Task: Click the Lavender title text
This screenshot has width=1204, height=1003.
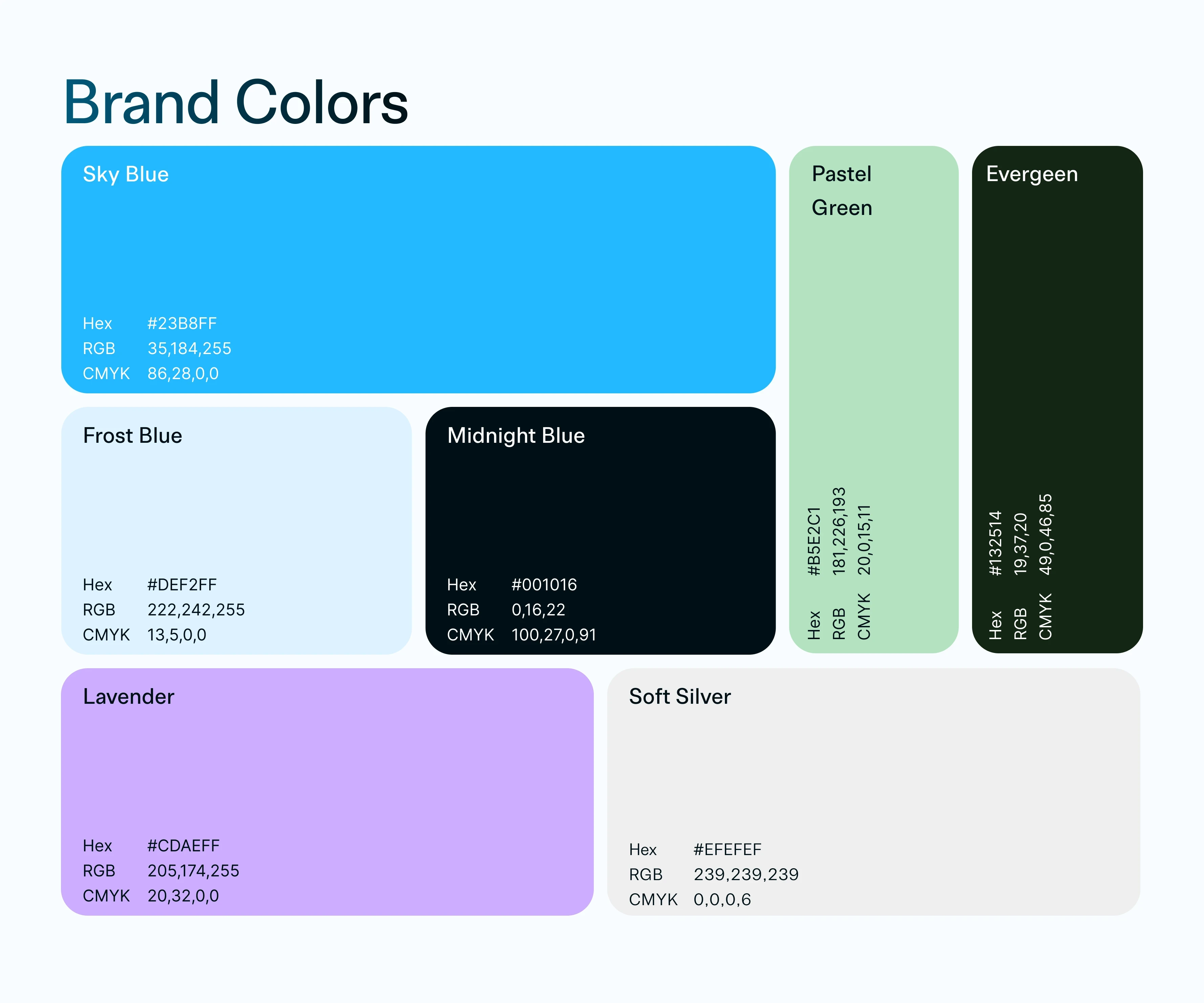Action: pos(128,696)
